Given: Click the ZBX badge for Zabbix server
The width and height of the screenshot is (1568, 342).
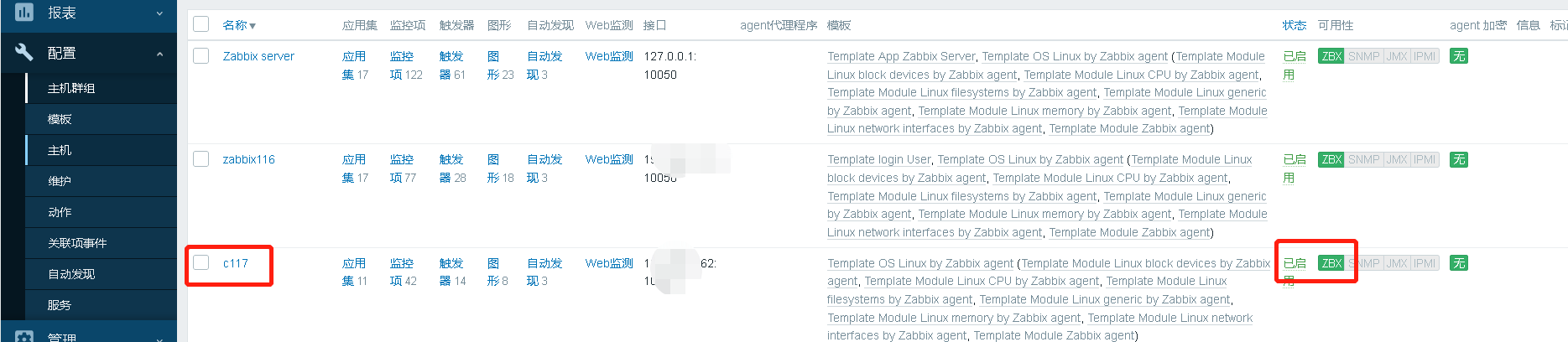Looking at the screenshot, I should coord(1331,56).
